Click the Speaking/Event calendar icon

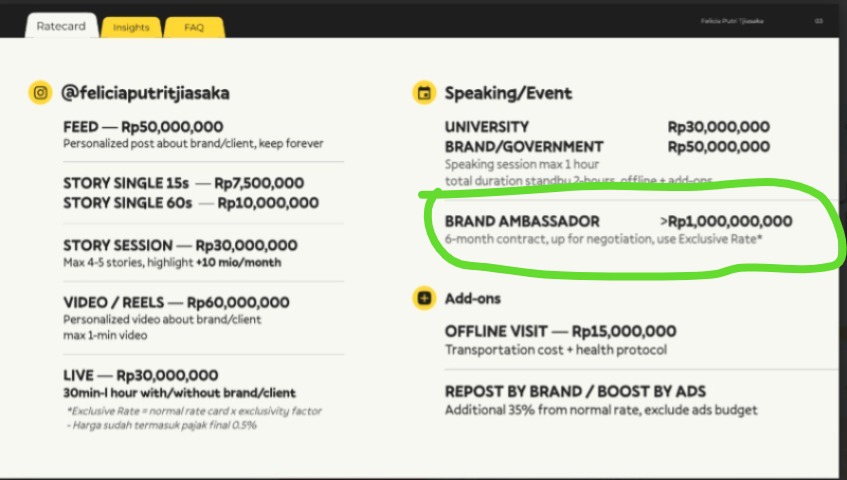pyautogui.click(x=424, y=93)
